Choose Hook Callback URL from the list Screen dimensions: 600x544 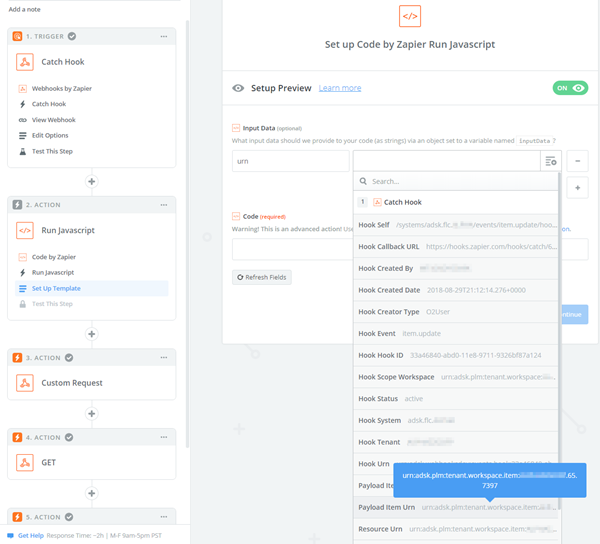tap(456, 247)
